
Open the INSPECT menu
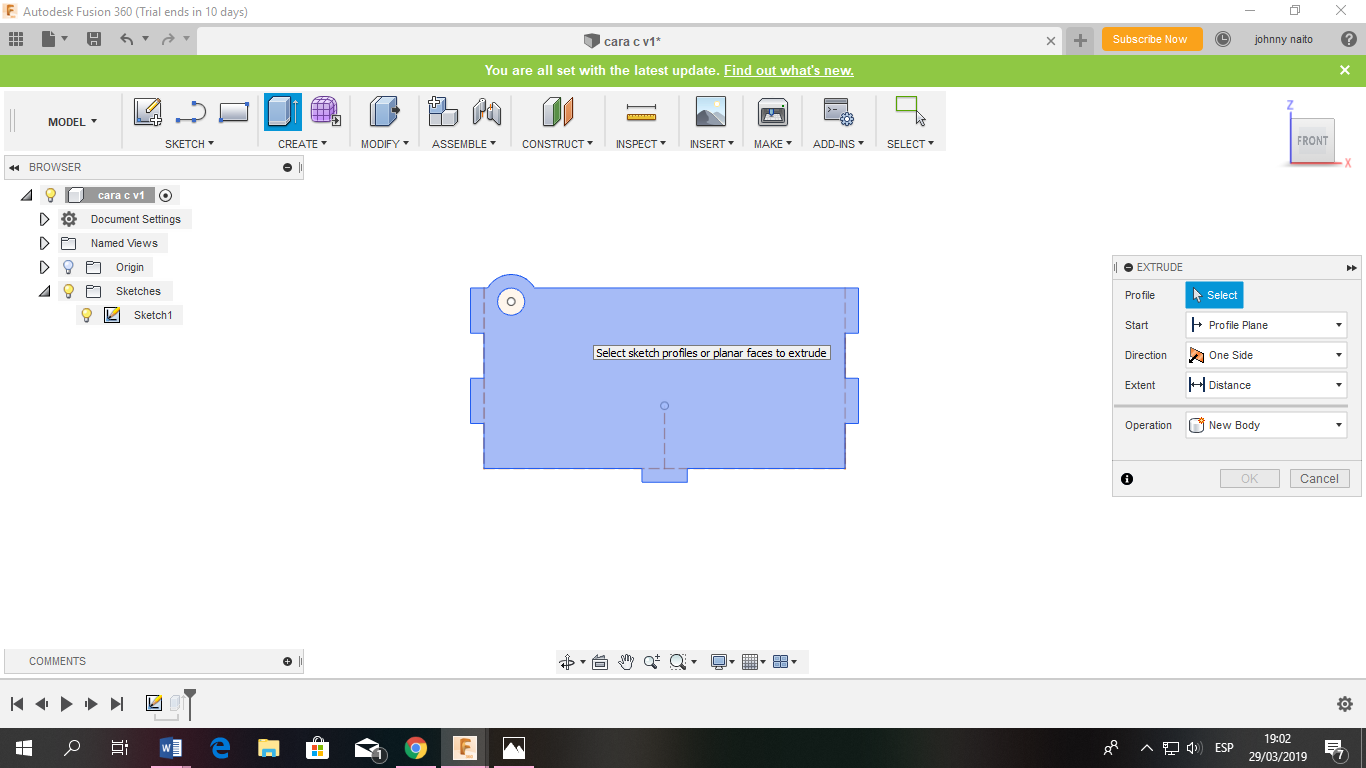[x=641, y=144]
